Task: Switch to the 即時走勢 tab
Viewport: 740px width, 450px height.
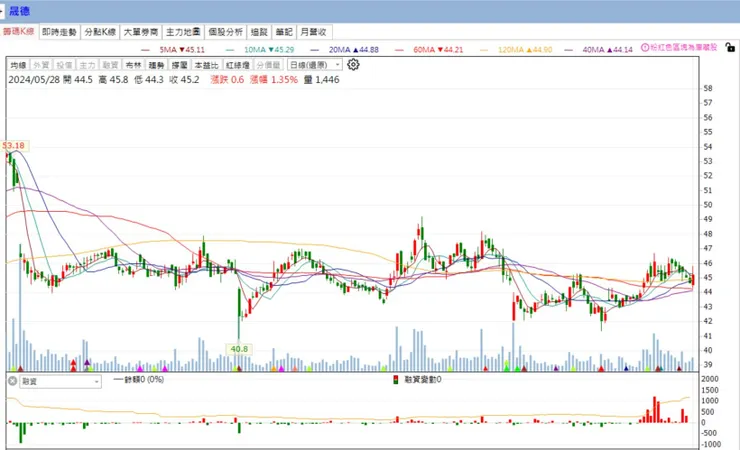Action: [59, 32]
